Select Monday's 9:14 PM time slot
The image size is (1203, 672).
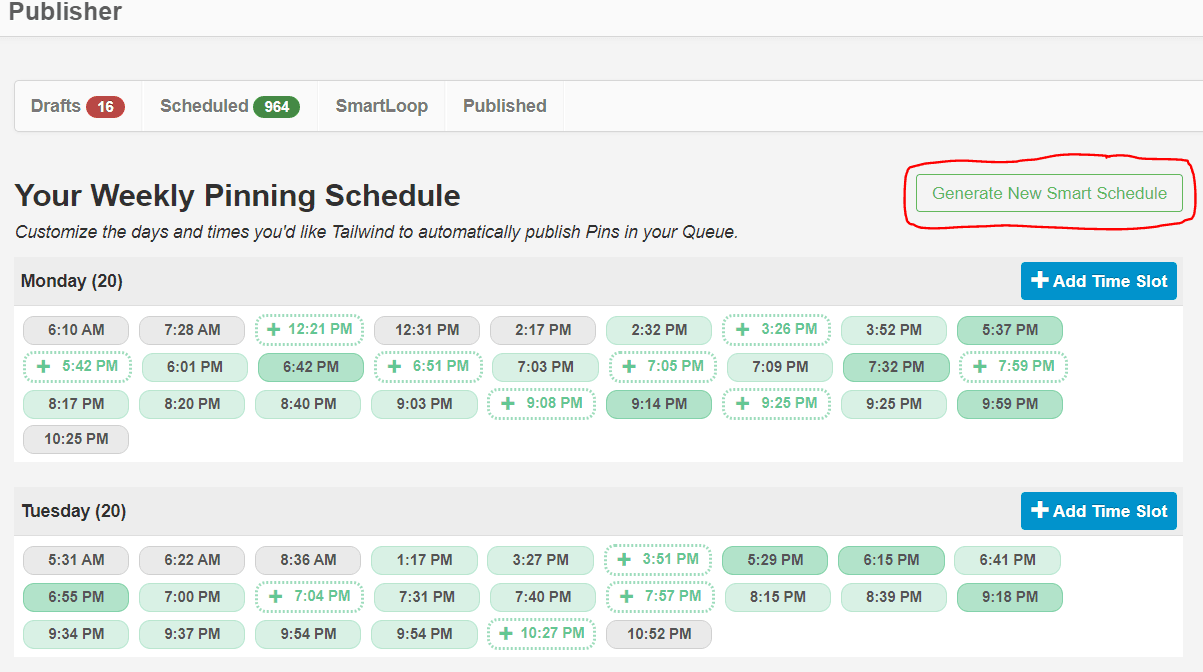pos(659,404)
